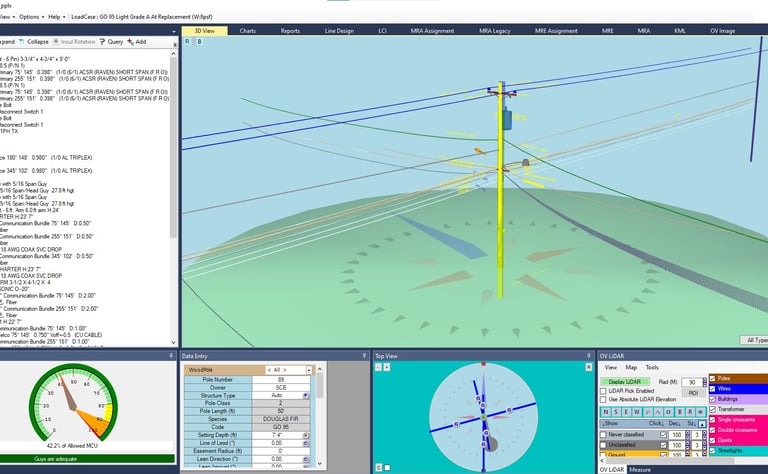Viewport: 768px width, 474px height.
Task: Click the W direction button in OV LiDAR
Action: point(637,412)
